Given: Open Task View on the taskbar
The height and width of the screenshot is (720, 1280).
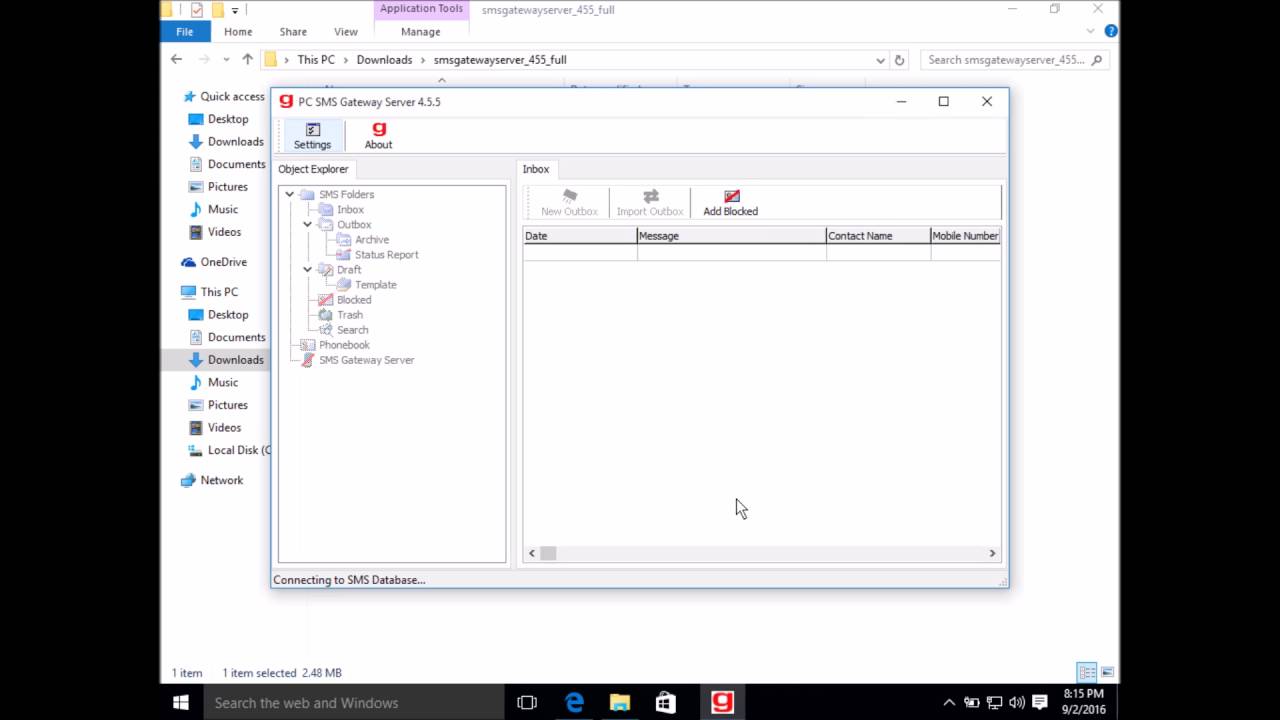Looking at the screenshot, I should coord(527,703).
